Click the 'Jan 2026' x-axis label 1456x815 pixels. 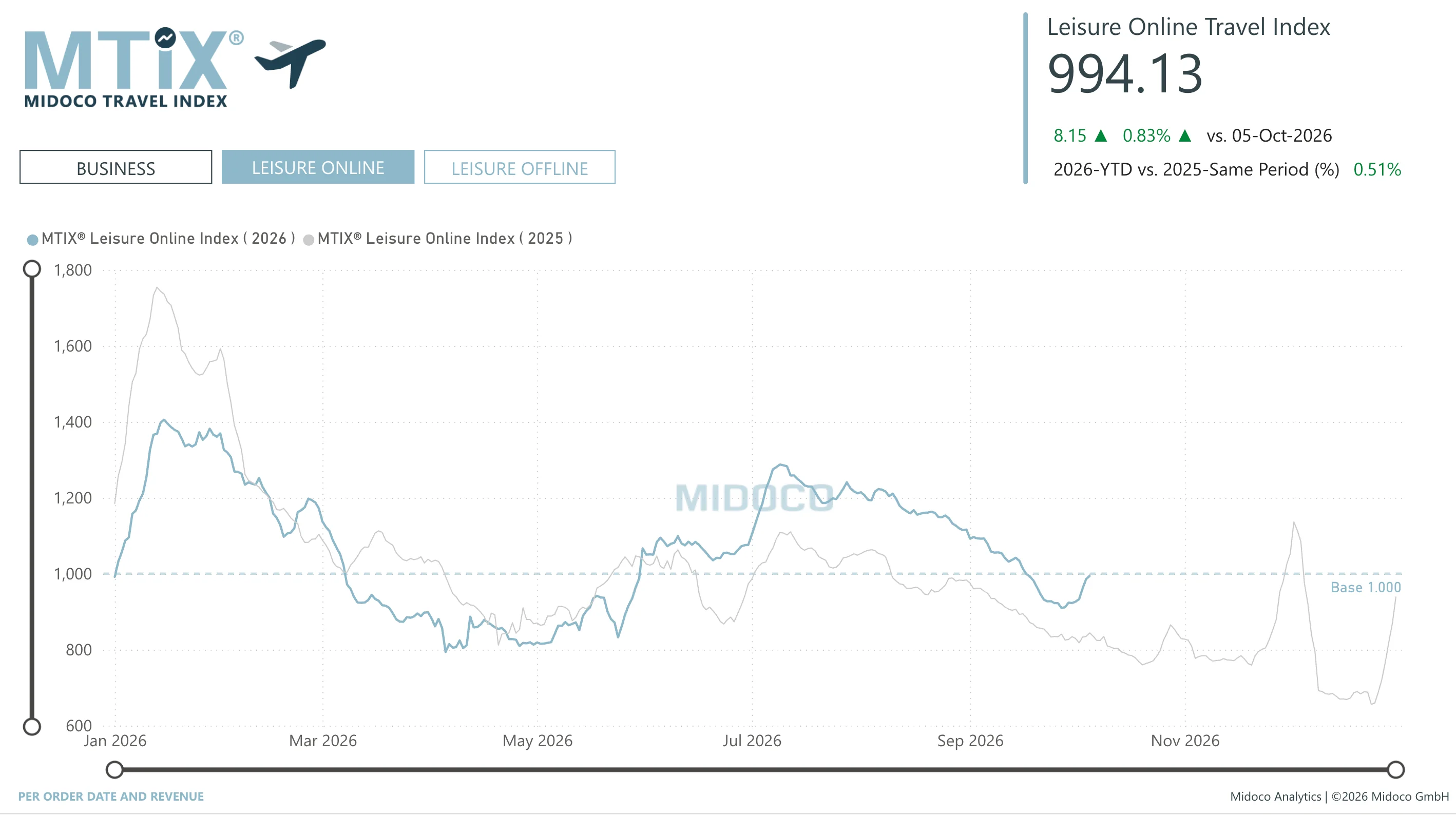click(x=114, y=741)
